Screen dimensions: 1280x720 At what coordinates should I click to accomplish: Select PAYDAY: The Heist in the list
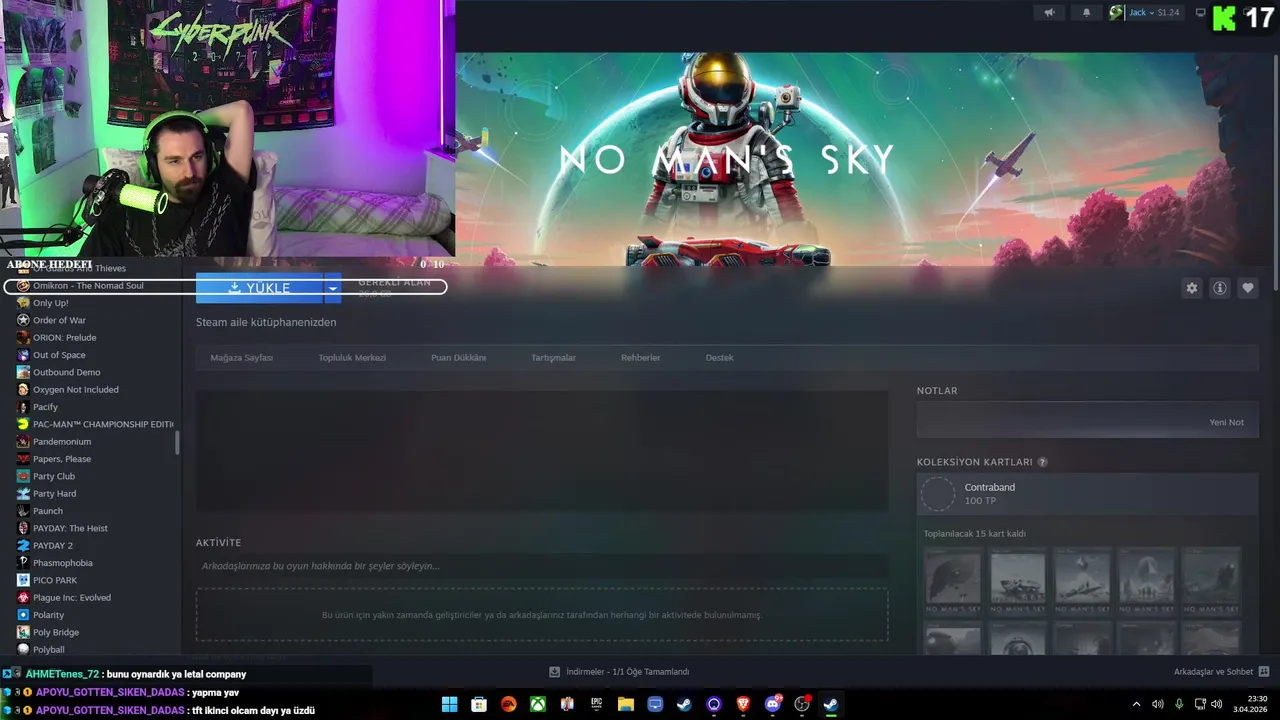pyautogui.click(x=70, y=528)
